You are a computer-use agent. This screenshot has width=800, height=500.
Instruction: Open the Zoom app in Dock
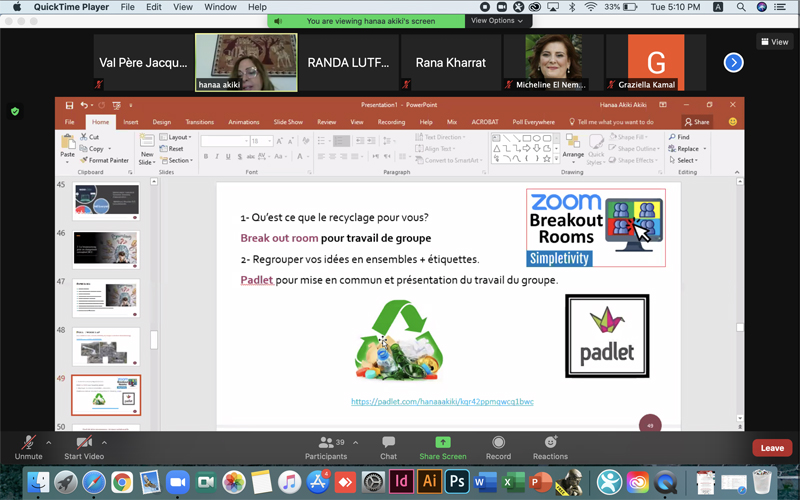[177, 482]
